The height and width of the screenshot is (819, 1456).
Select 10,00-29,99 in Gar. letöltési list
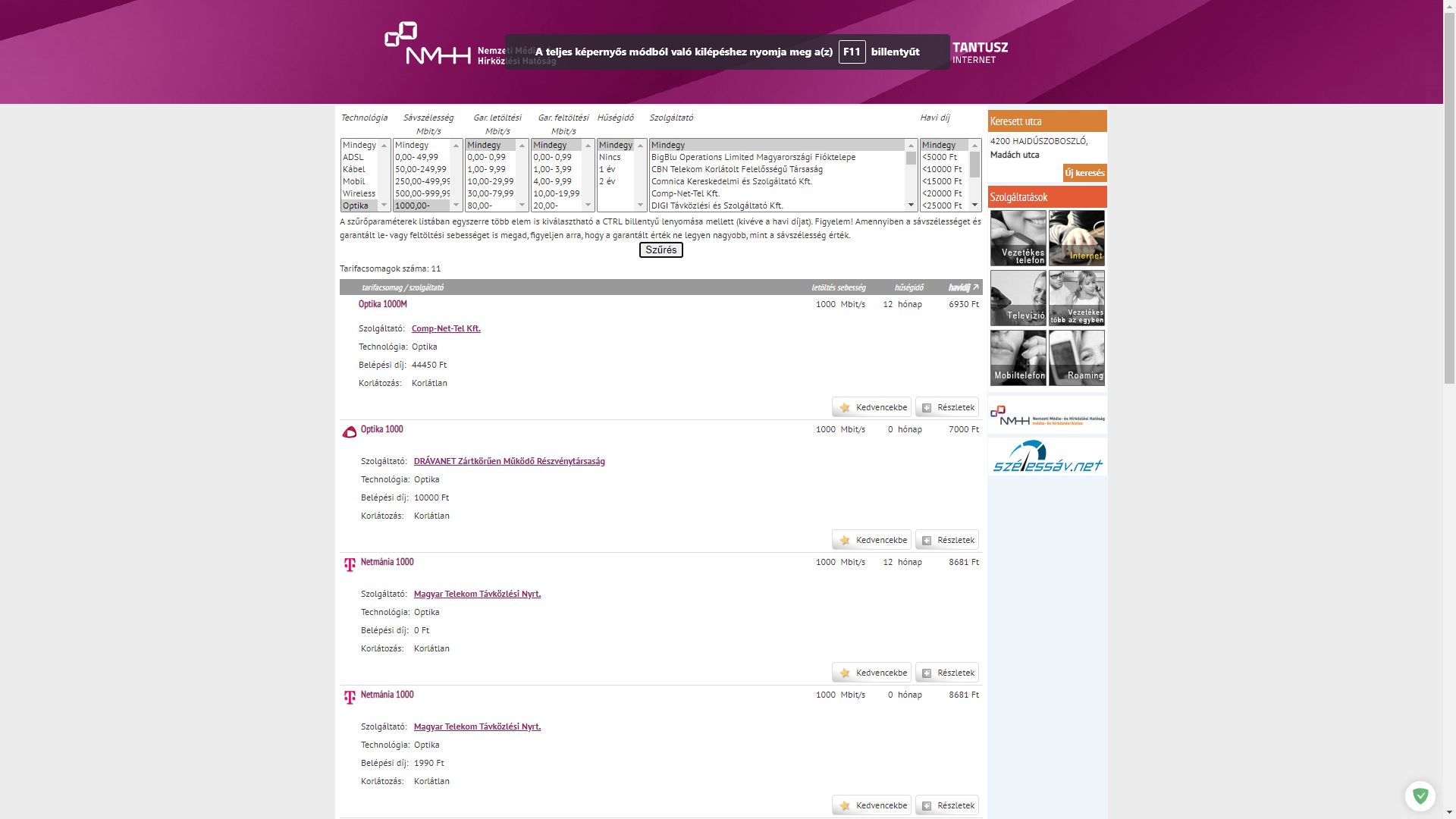click(491, 181)
